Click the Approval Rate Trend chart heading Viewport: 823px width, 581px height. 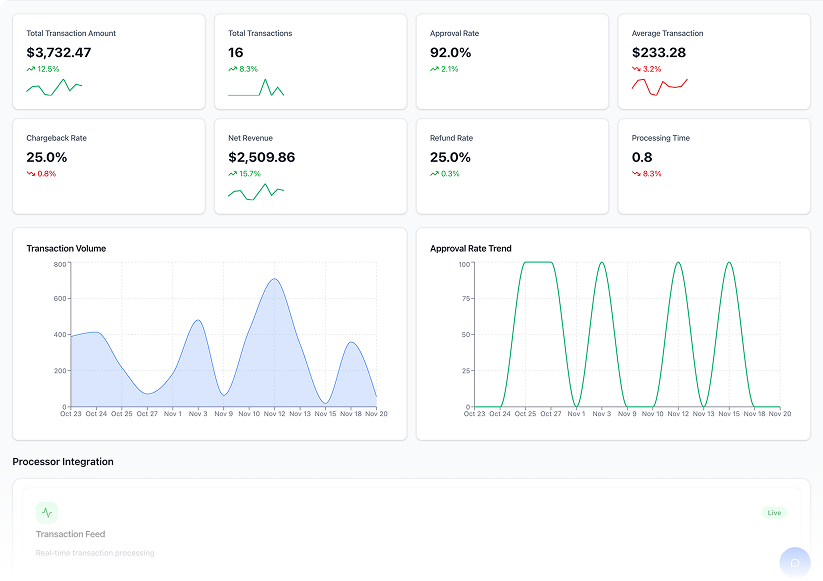tap(470, 248)
